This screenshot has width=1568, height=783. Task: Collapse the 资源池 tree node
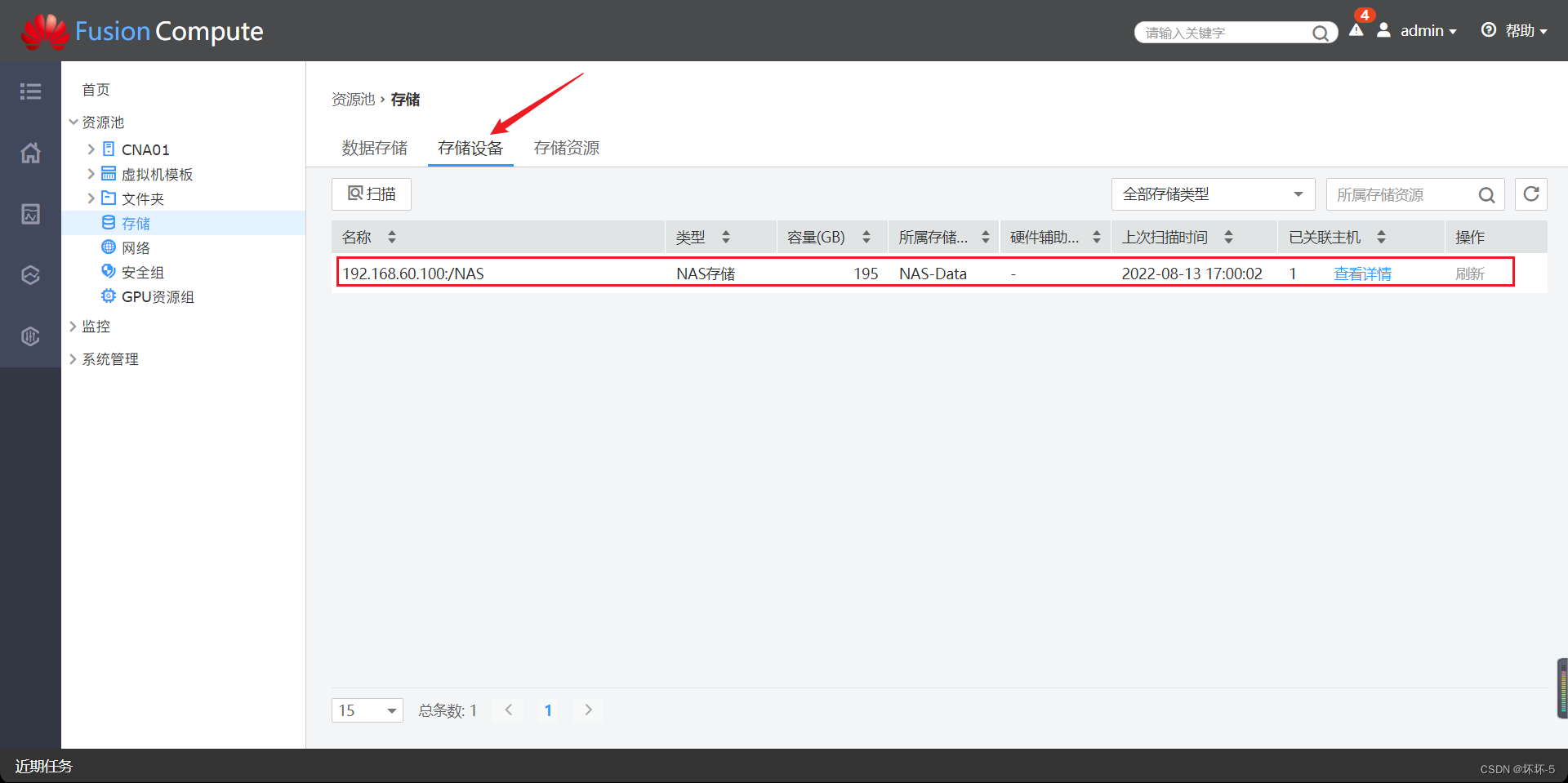tap(73, 122)
